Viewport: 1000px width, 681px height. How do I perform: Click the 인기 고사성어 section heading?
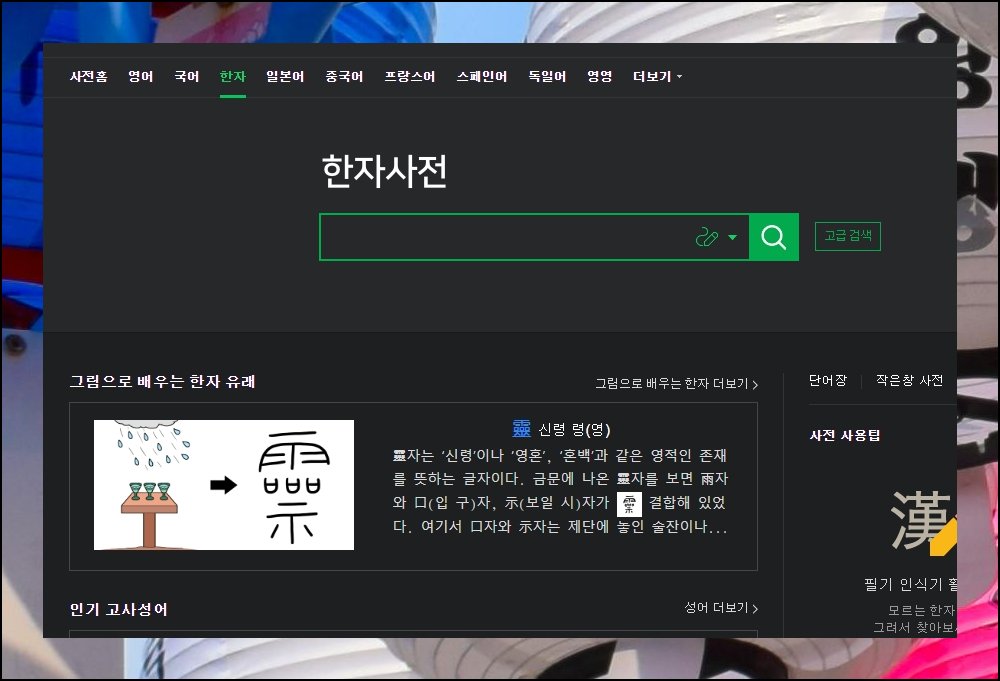(x=119, y=610)
